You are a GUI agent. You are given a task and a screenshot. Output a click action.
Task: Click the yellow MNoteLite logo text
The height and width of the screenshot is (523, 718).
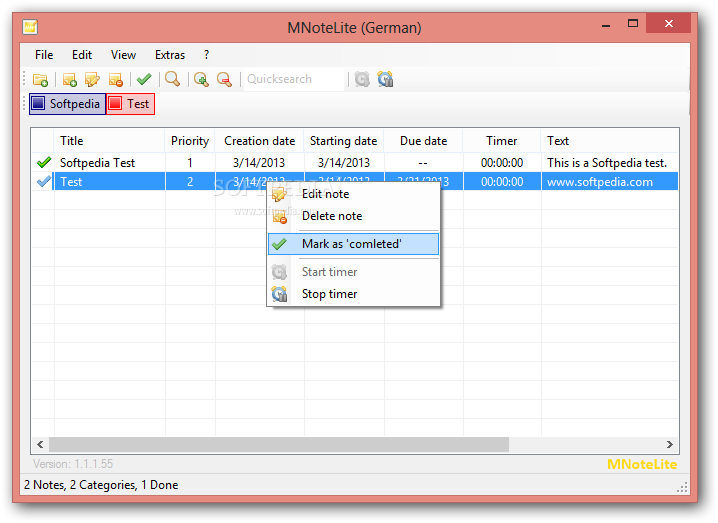point(642,464)
